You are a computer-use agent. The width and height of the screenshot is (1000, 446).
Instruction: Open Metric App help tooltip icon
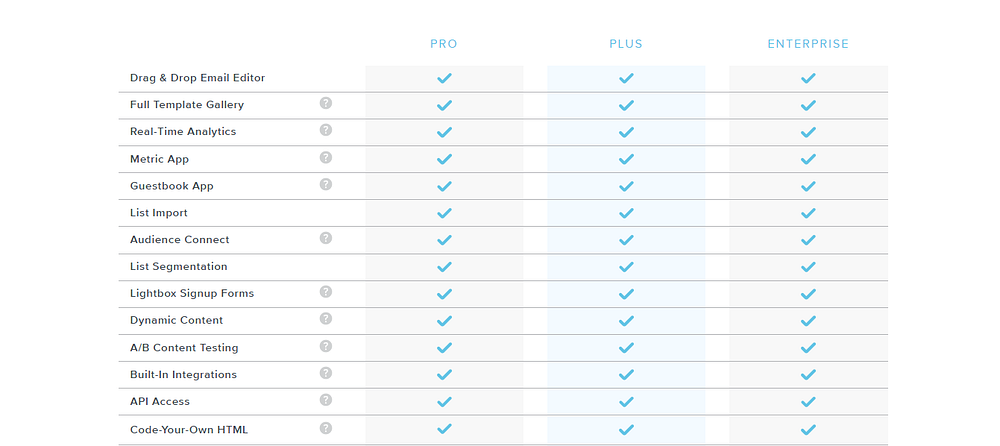click(x=326, y=157)
